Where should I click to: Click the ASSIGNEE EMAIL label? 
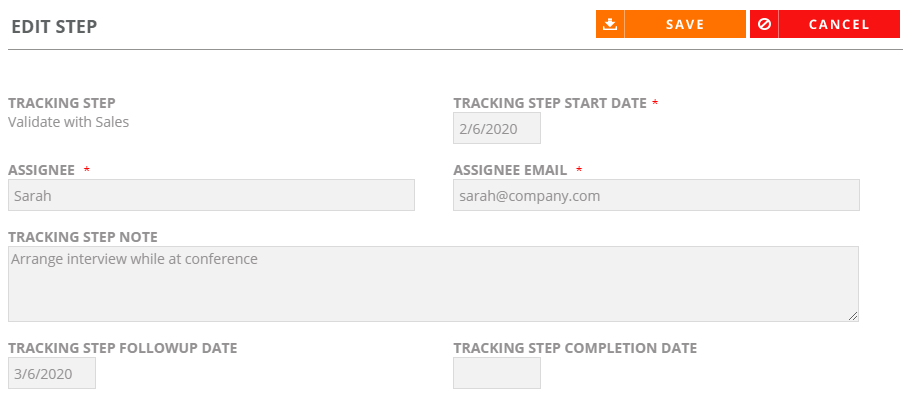tap(510, 170)
